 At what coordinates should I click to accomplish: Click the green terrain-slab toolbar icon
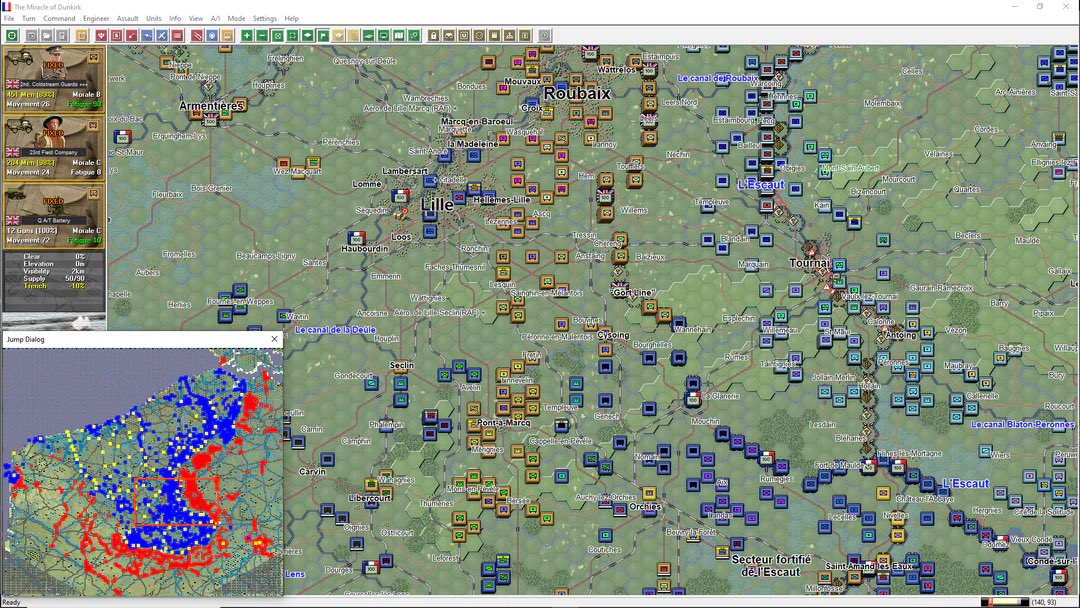coord(368,35)
